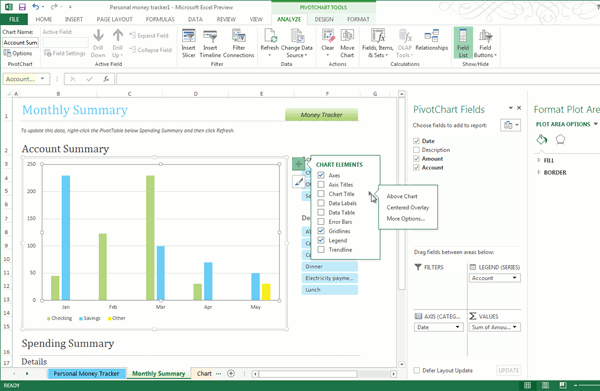Click the Money Tracker button
The image size is (600, 391).
pos(321,115)
